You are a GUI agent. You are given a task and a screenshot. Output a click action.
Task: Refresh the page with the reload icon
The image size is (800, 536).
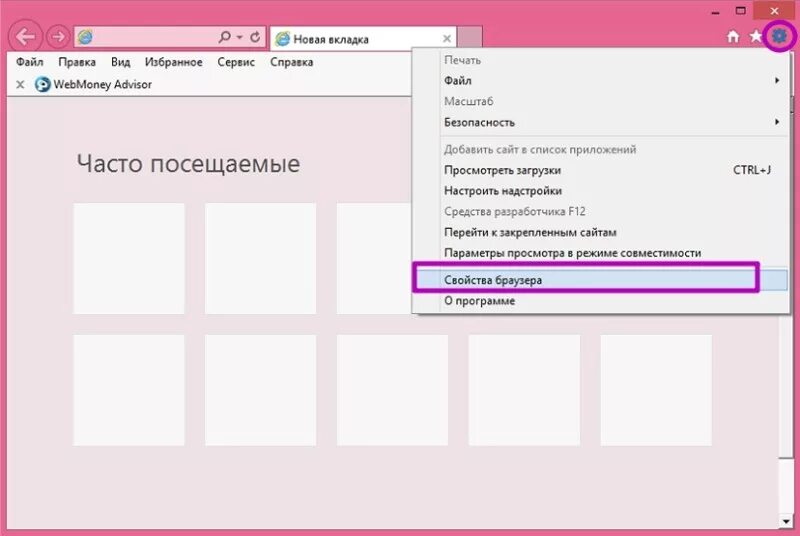(255, 37)
